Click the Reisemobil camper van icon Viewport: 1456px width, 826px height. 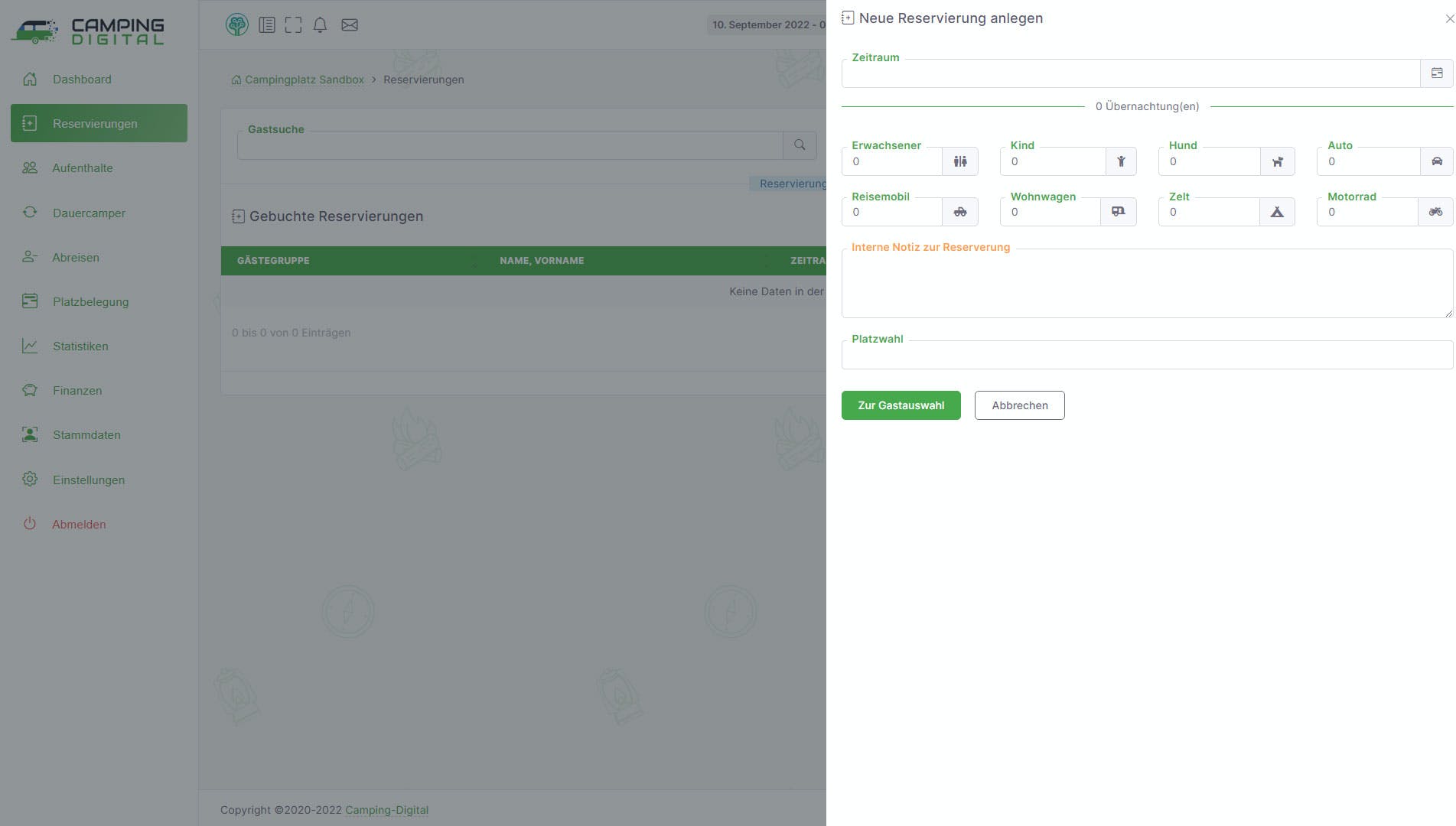click(x=960, y=212)
